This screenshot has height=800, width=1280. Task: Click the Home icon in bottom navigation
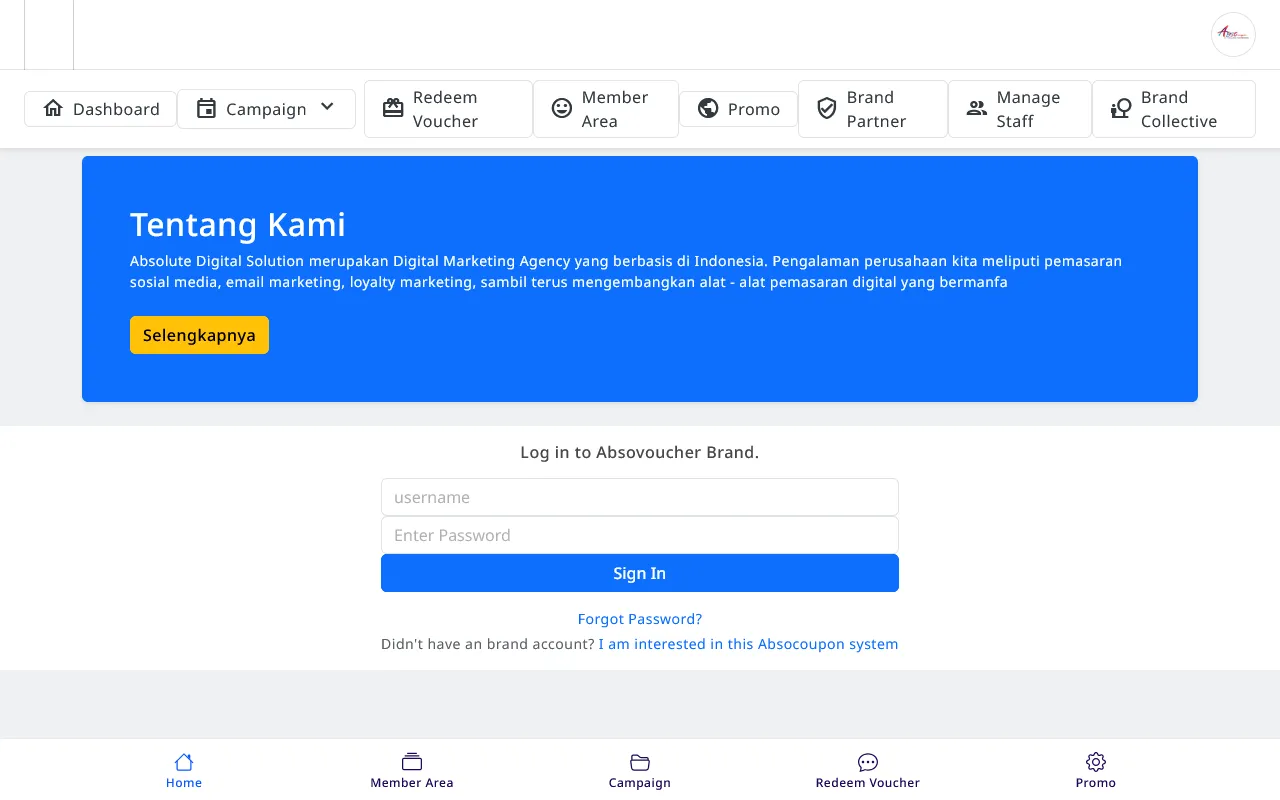click(184, 762)
